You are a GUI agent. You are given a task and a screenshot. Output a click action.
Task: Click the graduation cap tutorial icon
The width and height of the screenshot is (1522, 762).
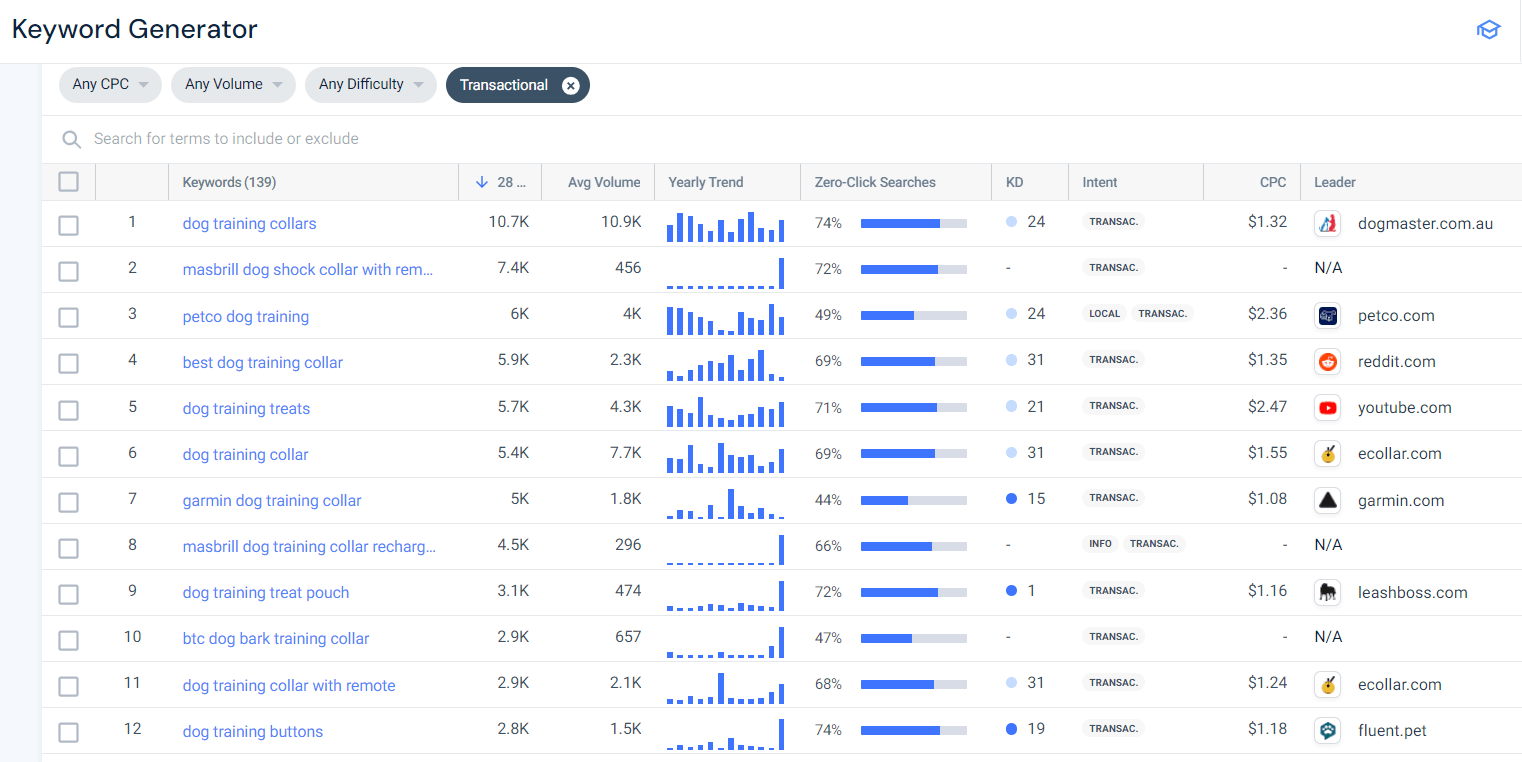point(1488,29)
